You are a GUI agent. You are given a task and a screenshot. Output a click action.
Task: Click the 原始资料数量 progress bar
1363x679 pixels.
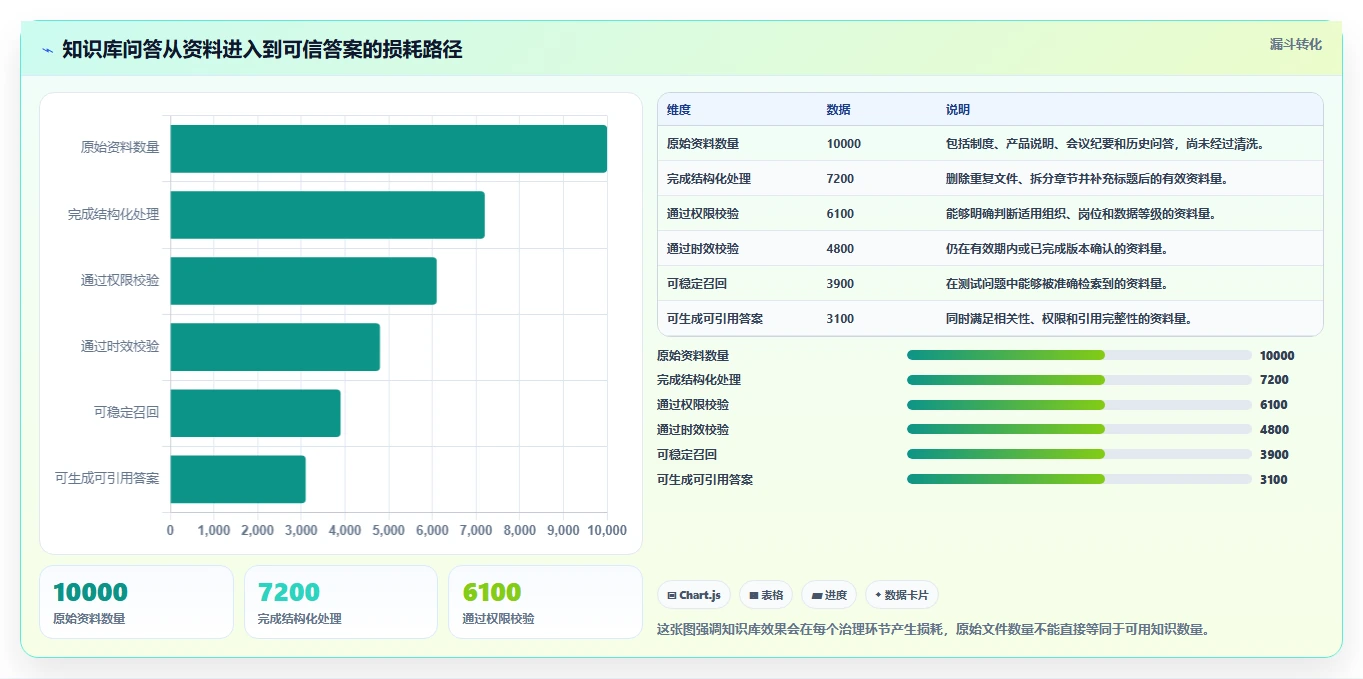[1079, 355]
